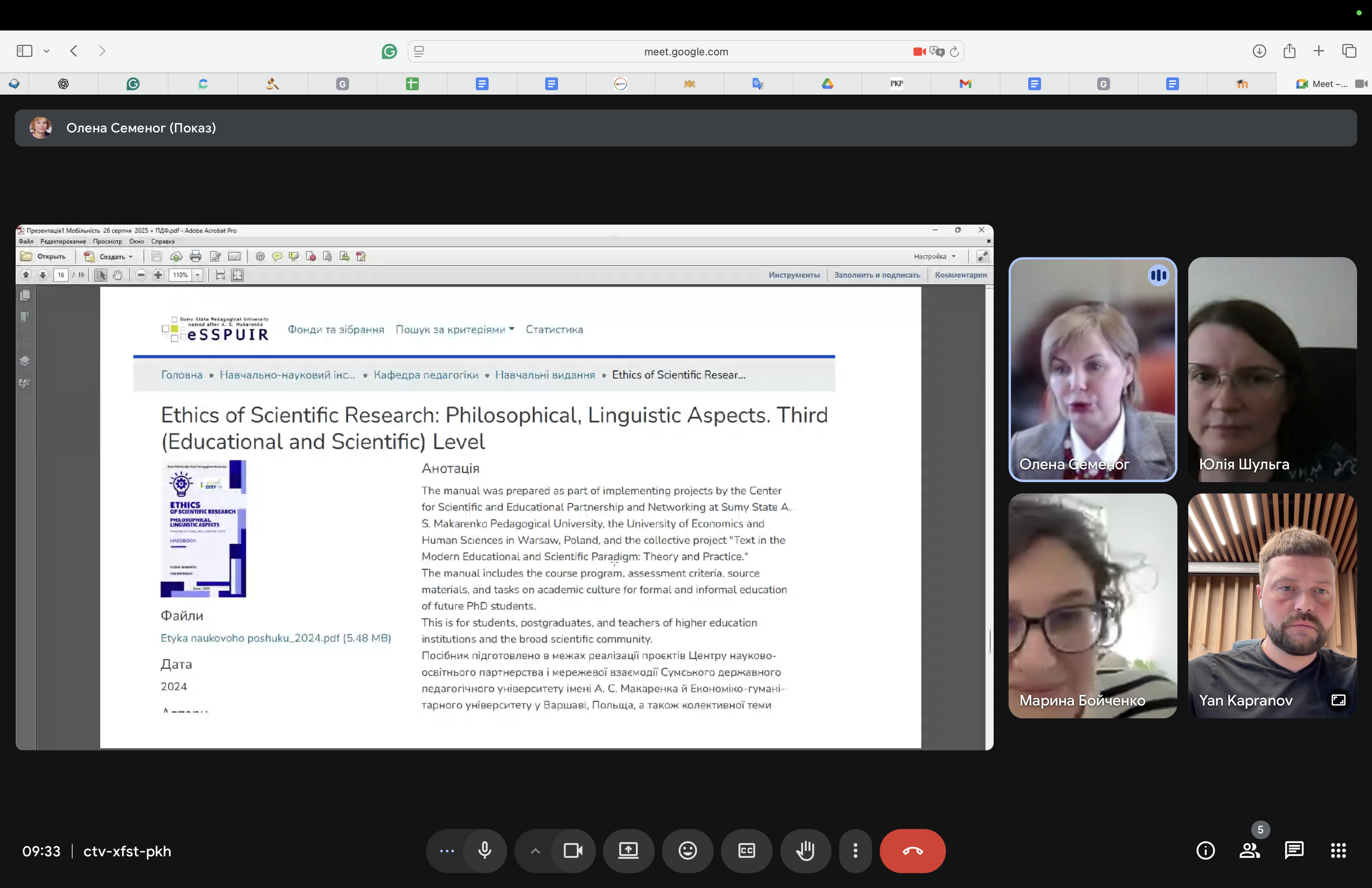Image resolution: width=1372 pixels, height=888 pixels.
Task: Open the Редактирование menu in shared Acrobat
Action: 63,241
